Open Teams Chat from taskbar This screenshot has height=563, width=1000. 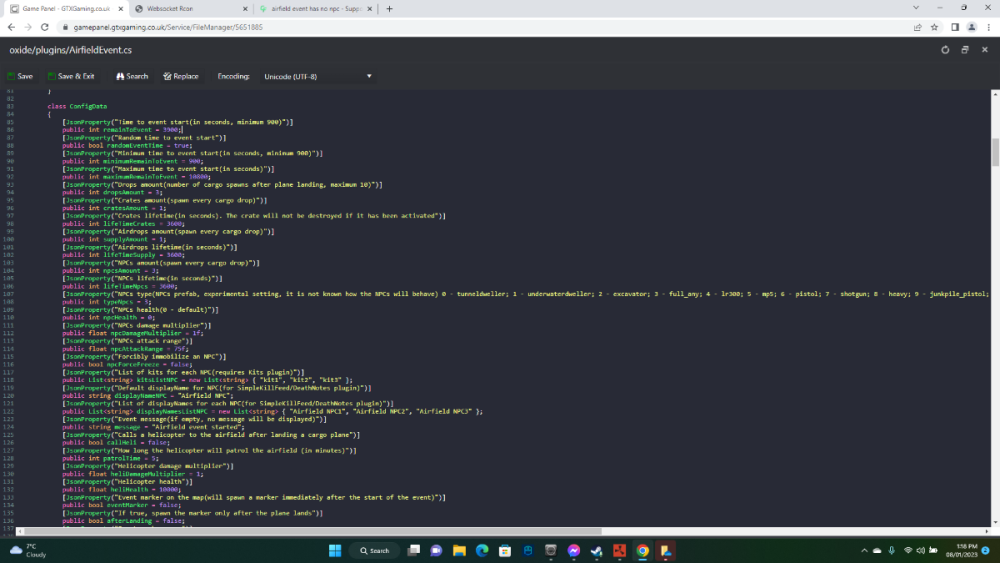tap(436, 550)
